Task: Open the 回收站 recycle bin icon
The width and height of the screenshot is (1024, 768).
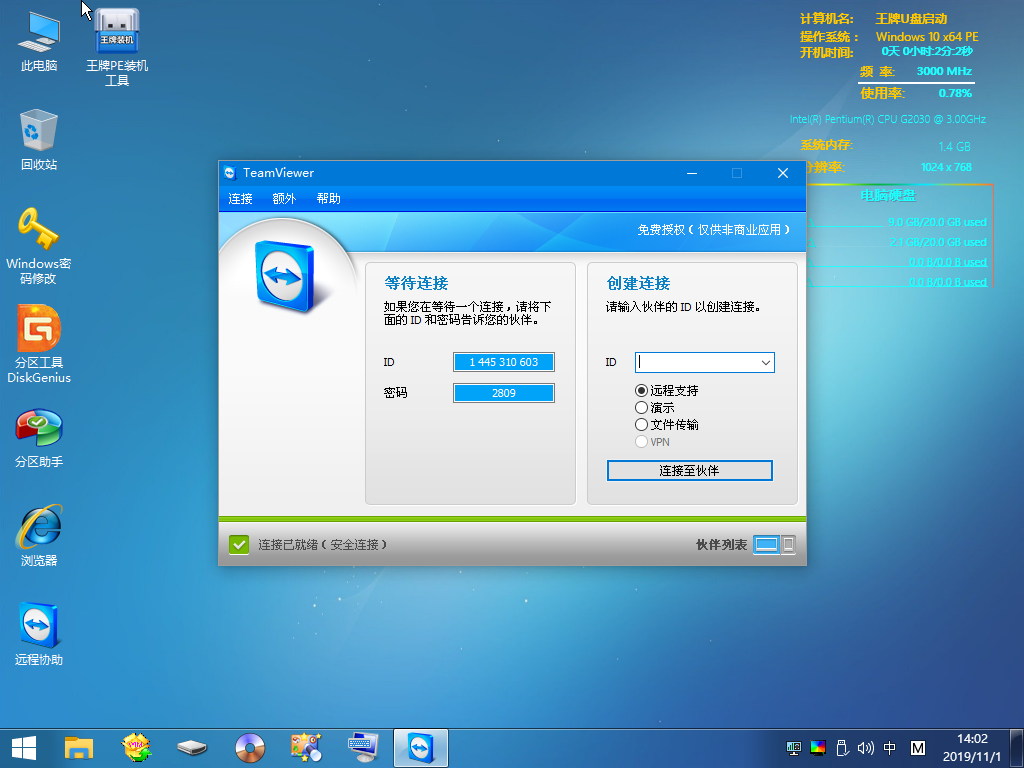Action: [x=39, y=140]
